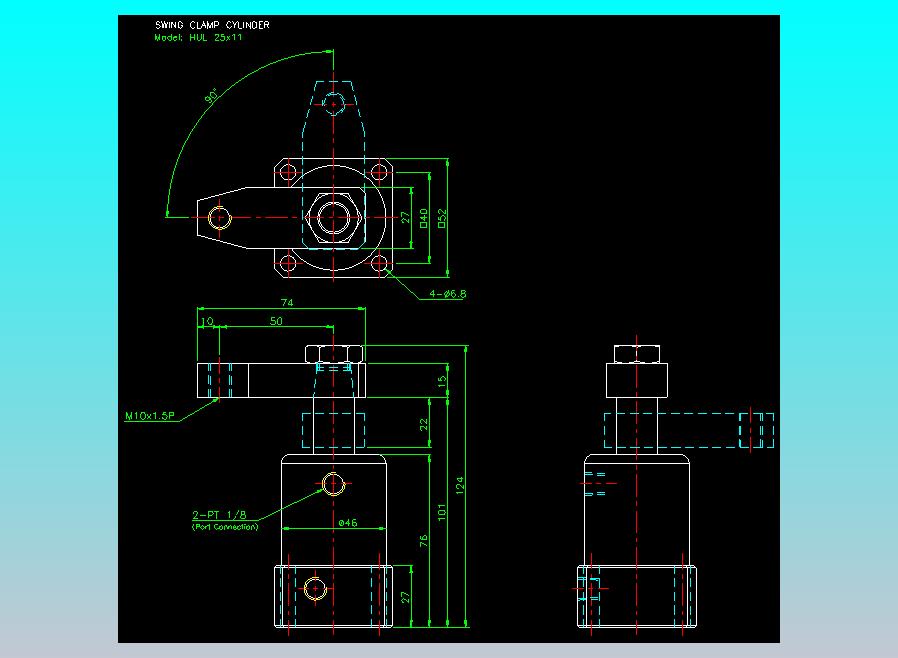Select the "(Port Connection)" note
This screenshot has width=898, height=658.
point(225,527)
